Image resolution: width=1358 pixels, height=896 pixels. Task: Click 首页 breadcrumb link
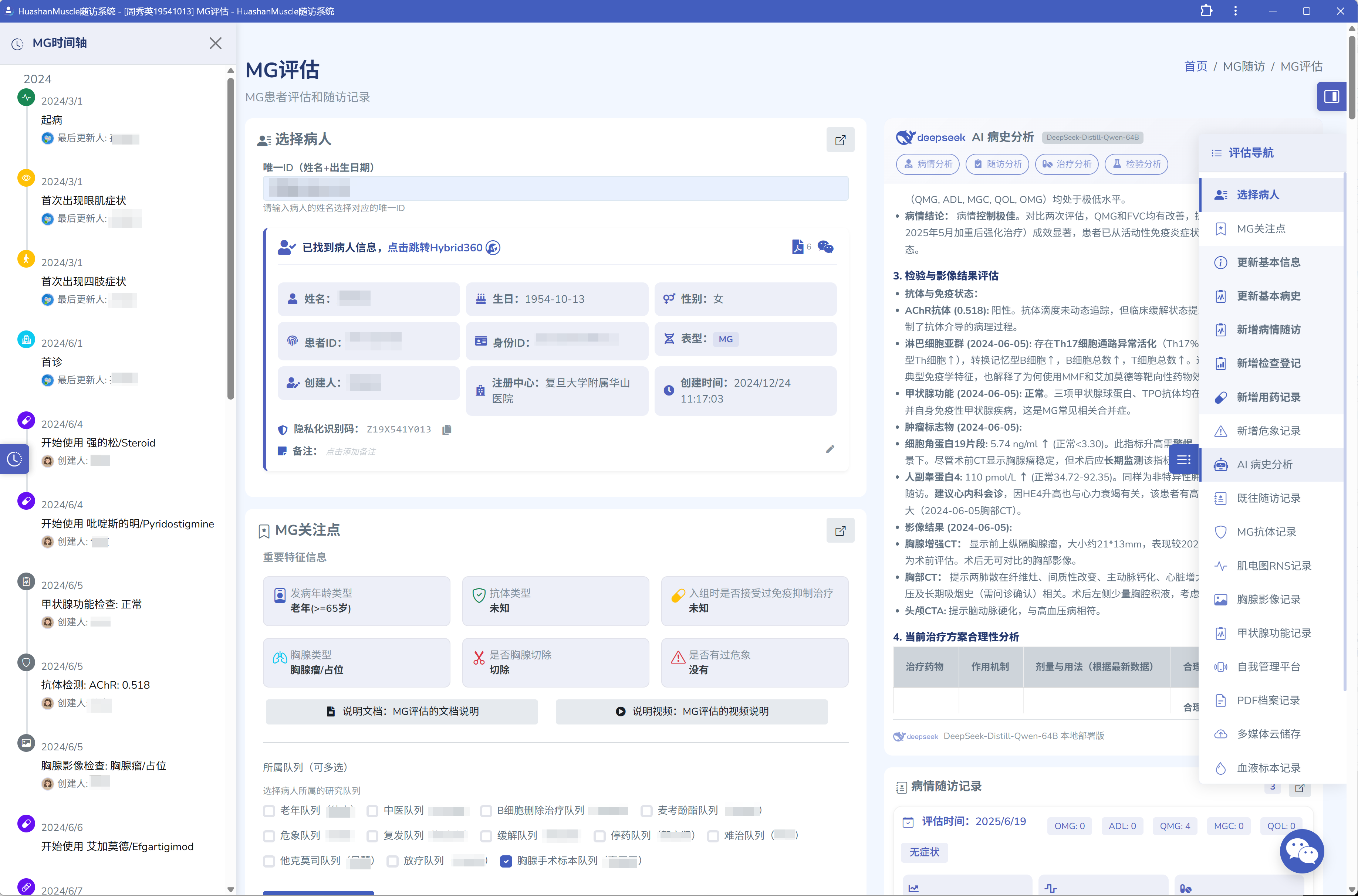pos(1196,66)
